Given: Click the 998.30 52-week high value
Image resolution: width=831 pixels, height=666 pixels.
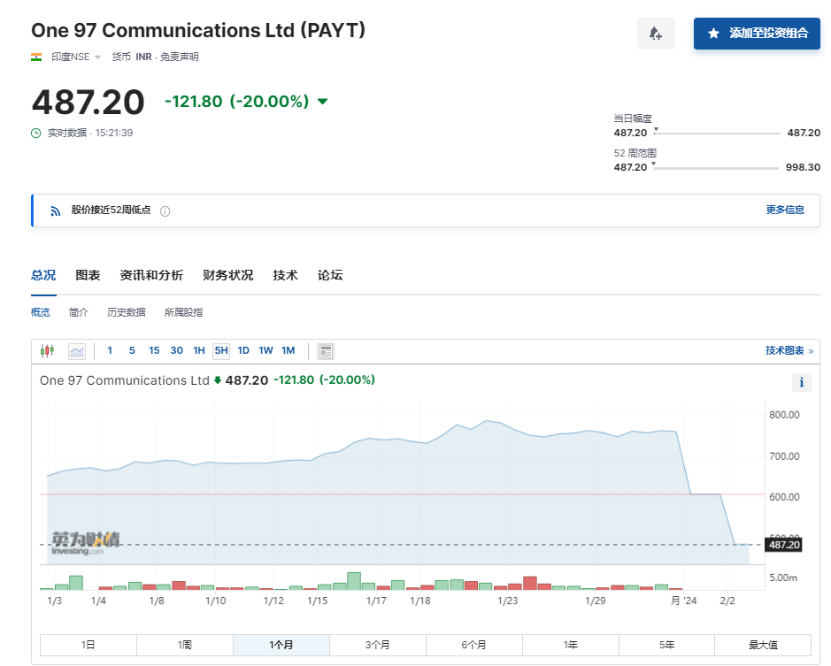Looking at the screenshot, I should pos(803,167).
